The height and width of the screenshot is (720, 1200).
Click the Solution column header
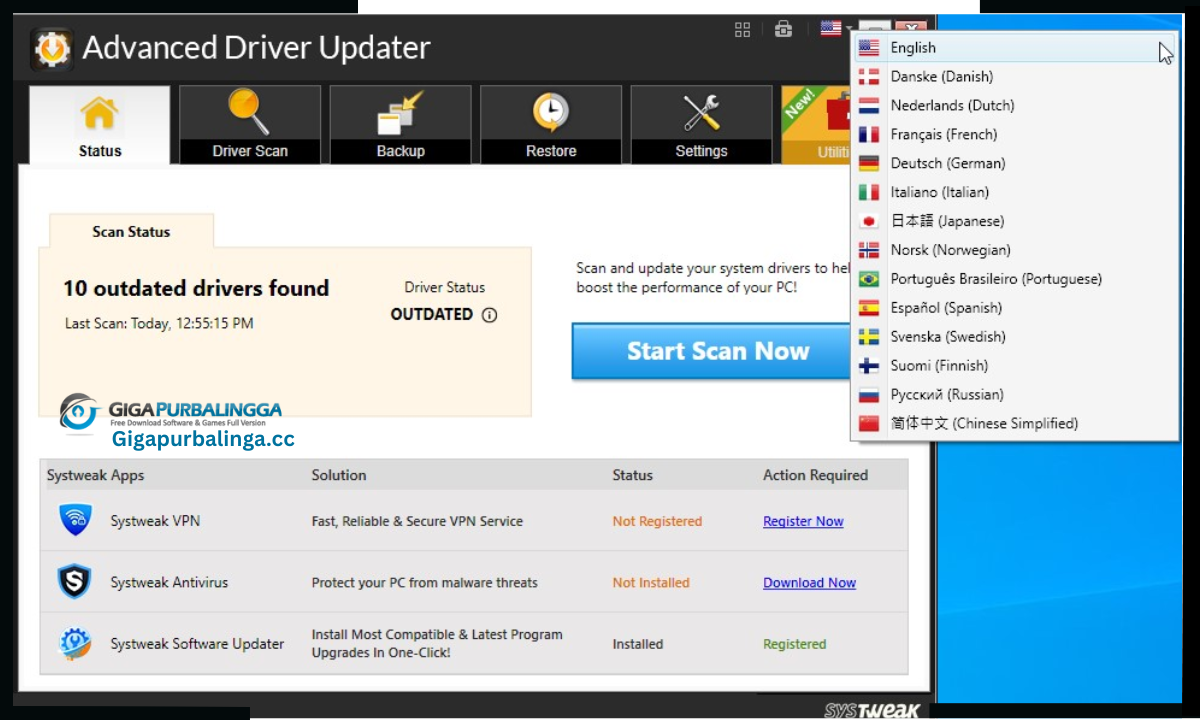point(339,475)
